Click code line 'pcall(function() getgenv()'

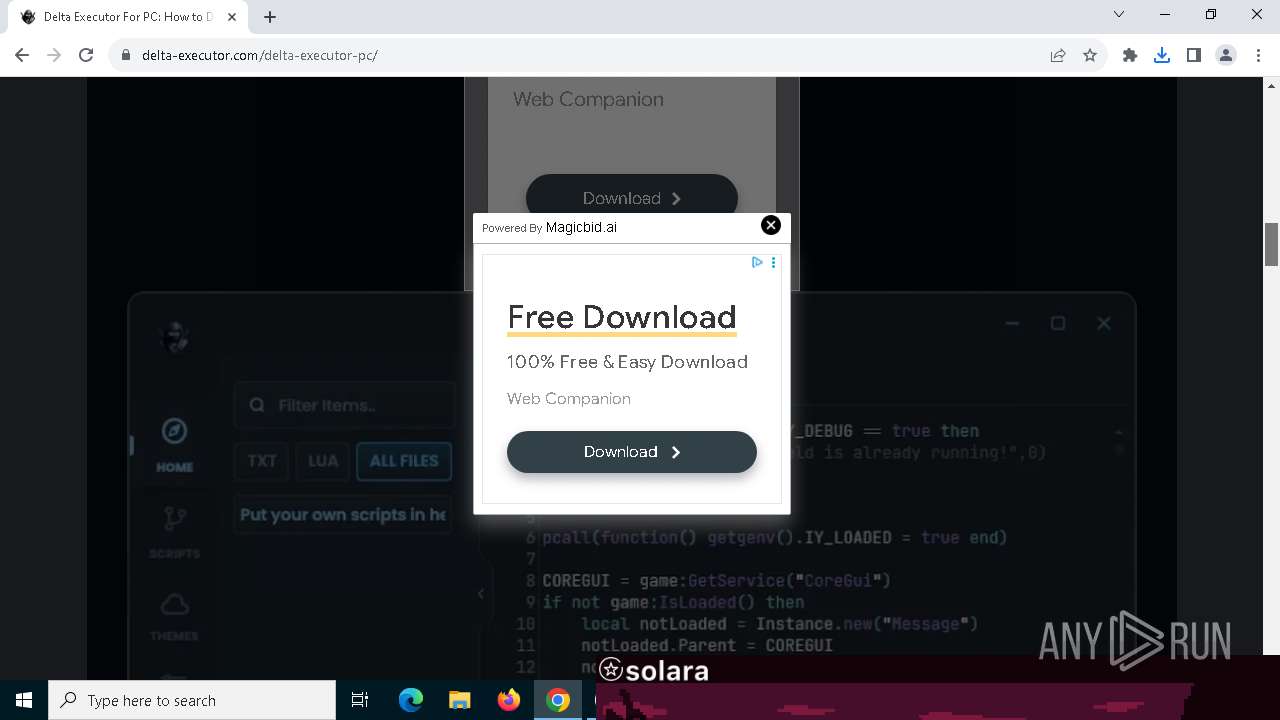coord(774,537)
